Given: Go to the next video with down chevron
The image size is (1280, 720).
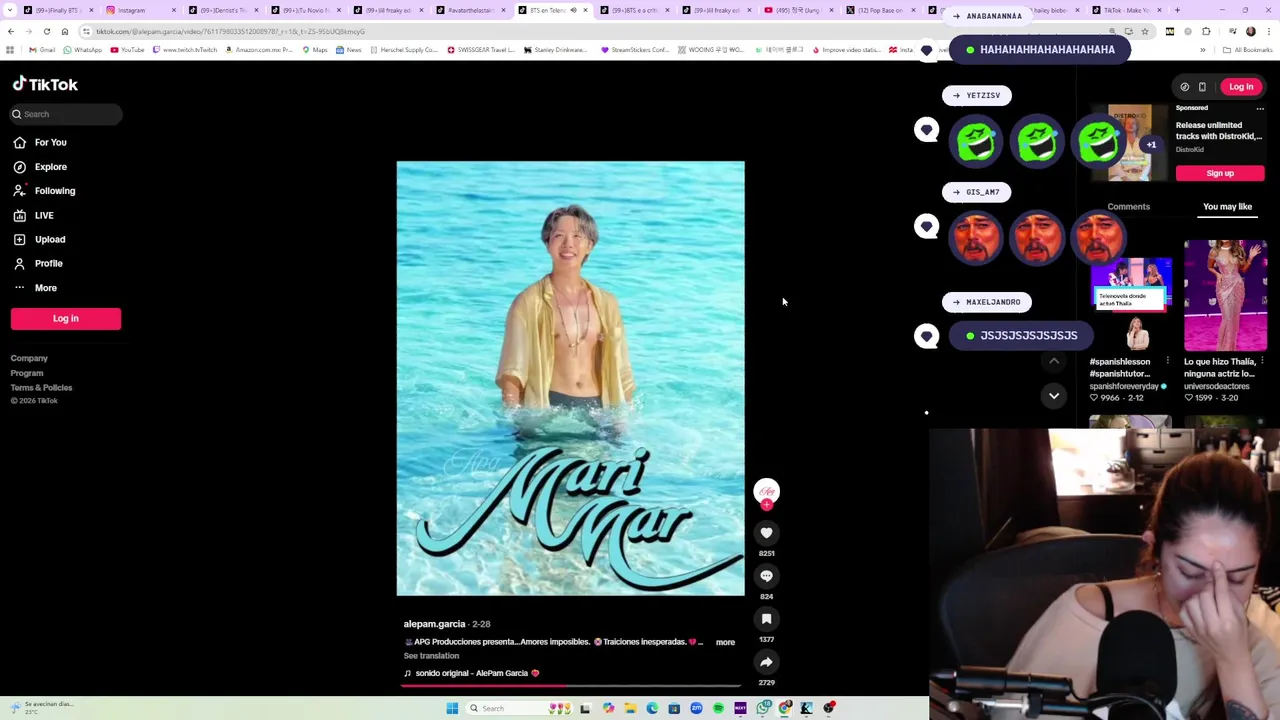Looking at the screenshot, I should pos(1054,396).
